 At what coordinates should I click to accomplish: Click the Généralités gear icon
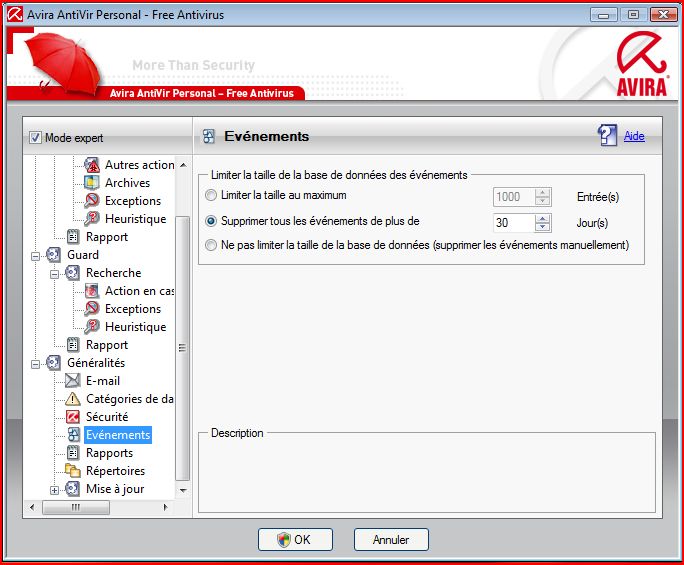54,363
